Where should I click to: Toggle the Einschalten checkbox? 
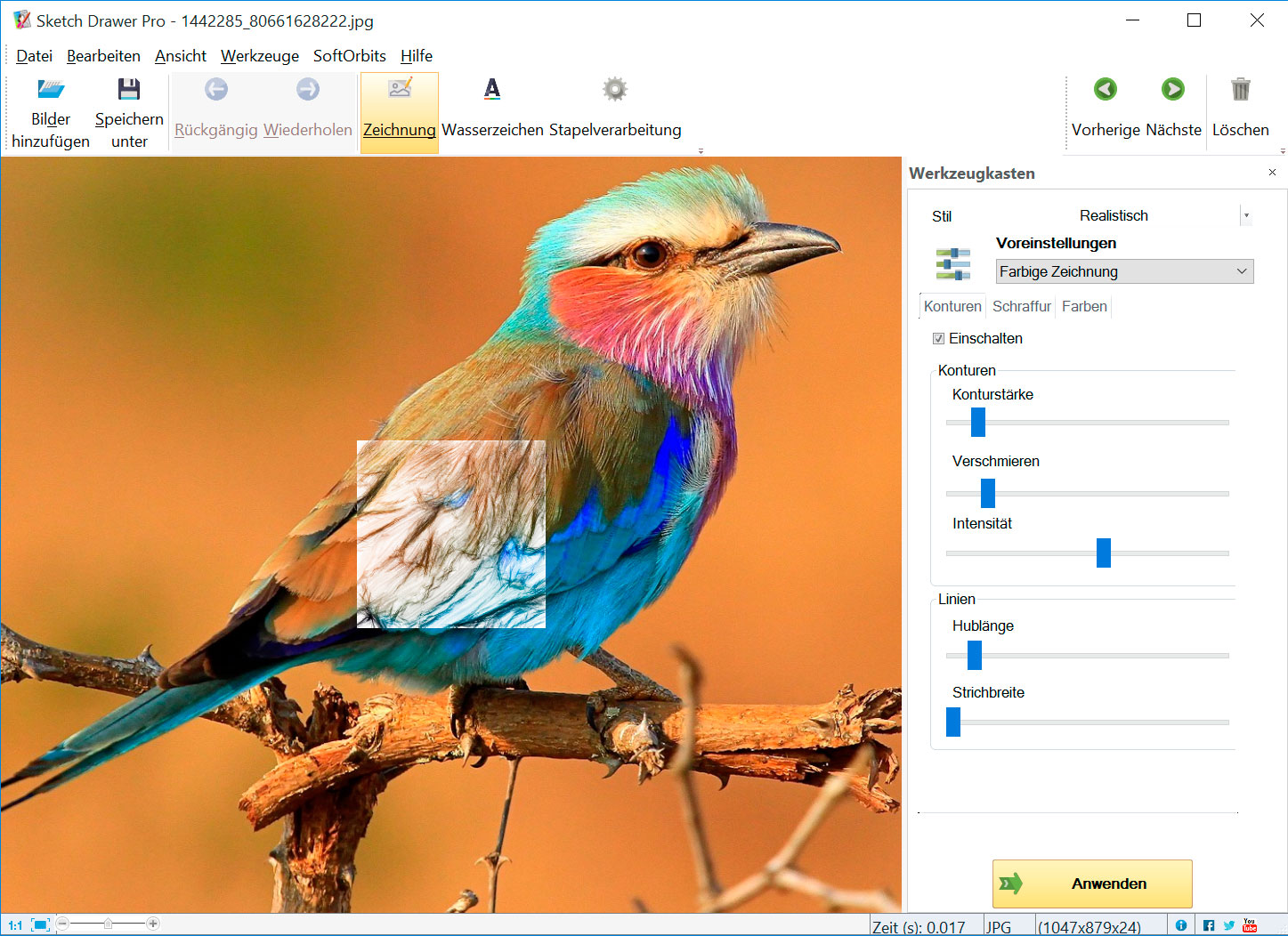tap(938, 338)
